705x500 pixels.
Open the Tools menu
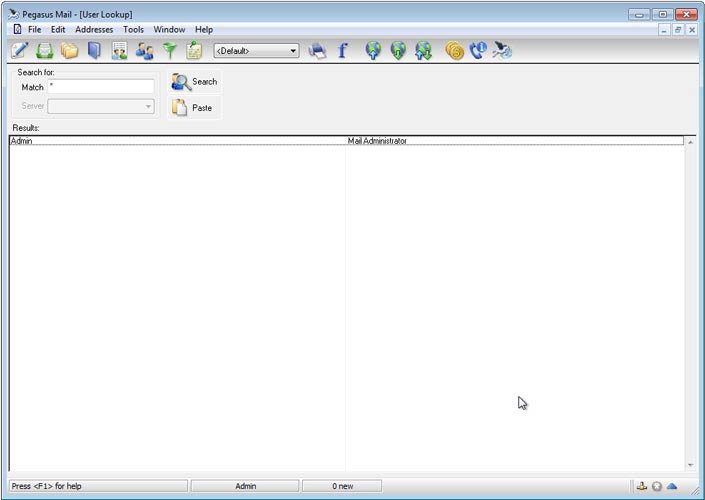133,30
